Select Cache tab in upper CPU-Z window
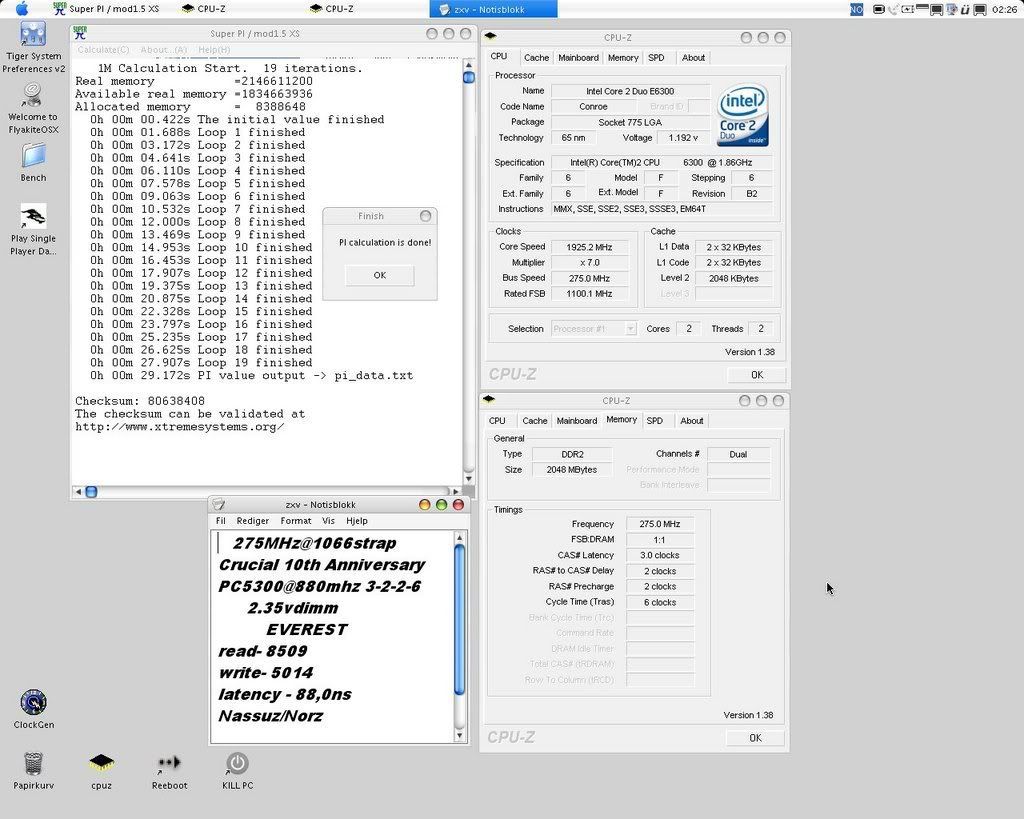The image size is (1024, 819). tap(536, 57)
